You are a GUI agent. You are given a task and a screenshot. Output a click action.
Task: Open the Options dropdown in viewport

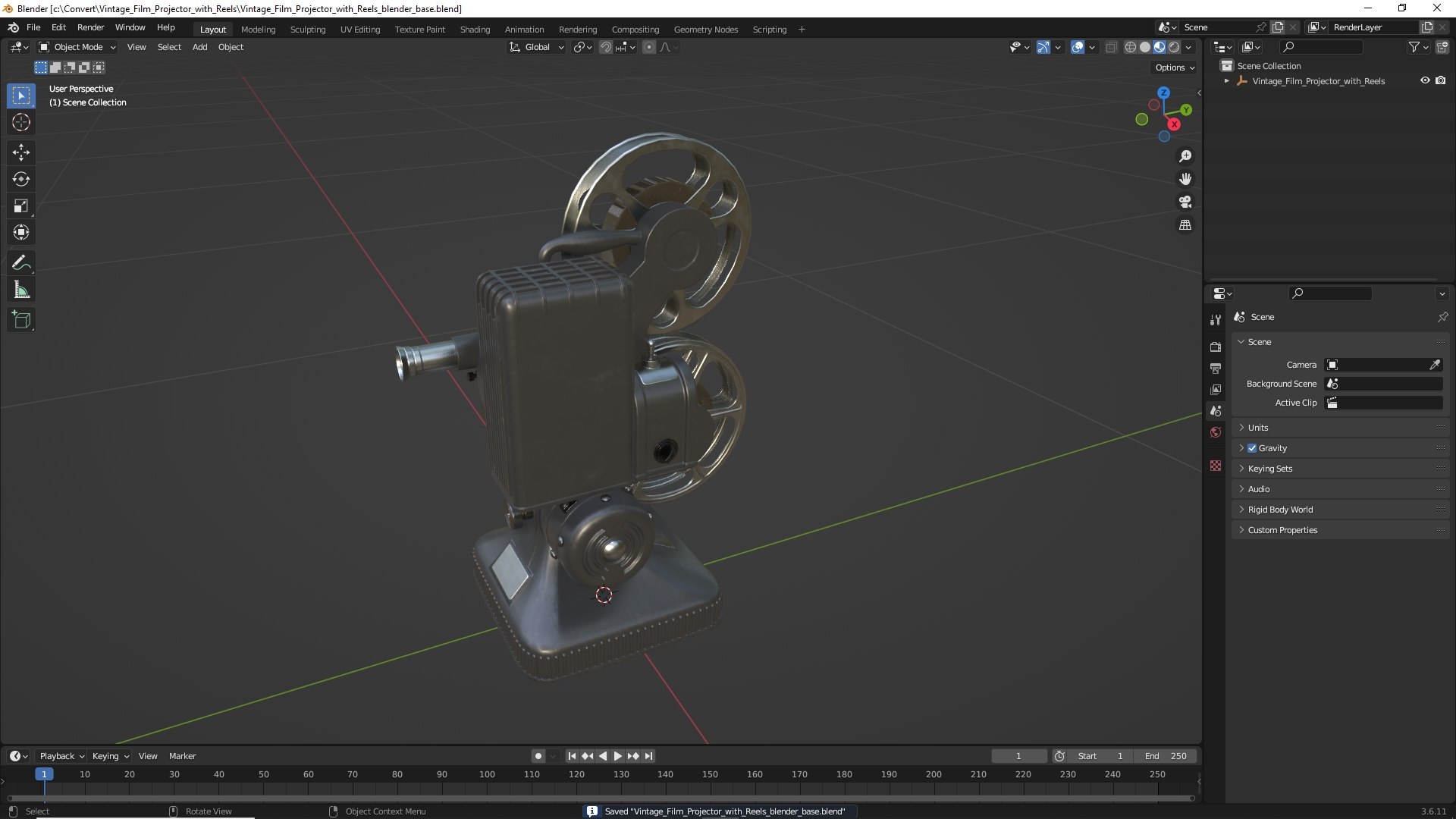(1175, 67)
